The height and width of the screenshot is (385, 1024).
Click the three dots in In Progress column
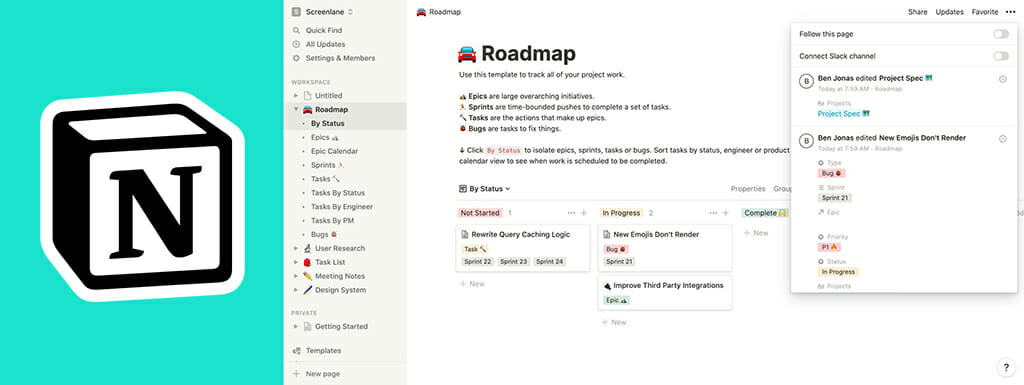point(714,213)
